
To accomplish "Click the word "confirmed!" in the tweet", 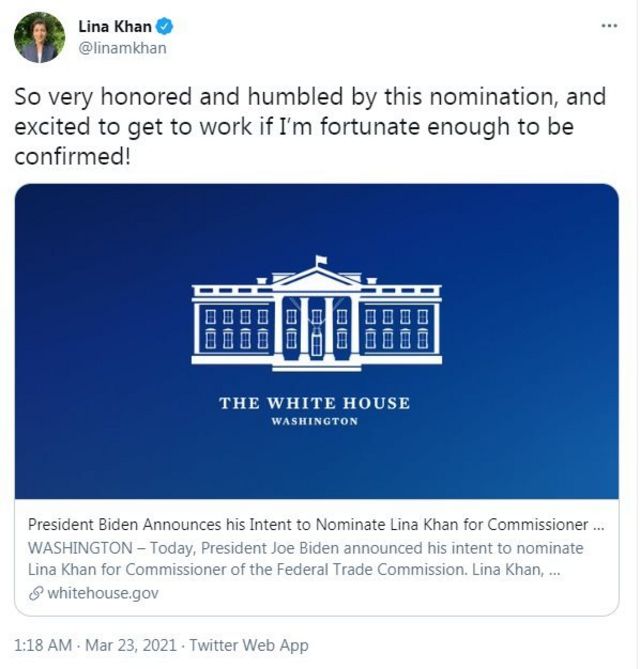I will pos(72,156).
